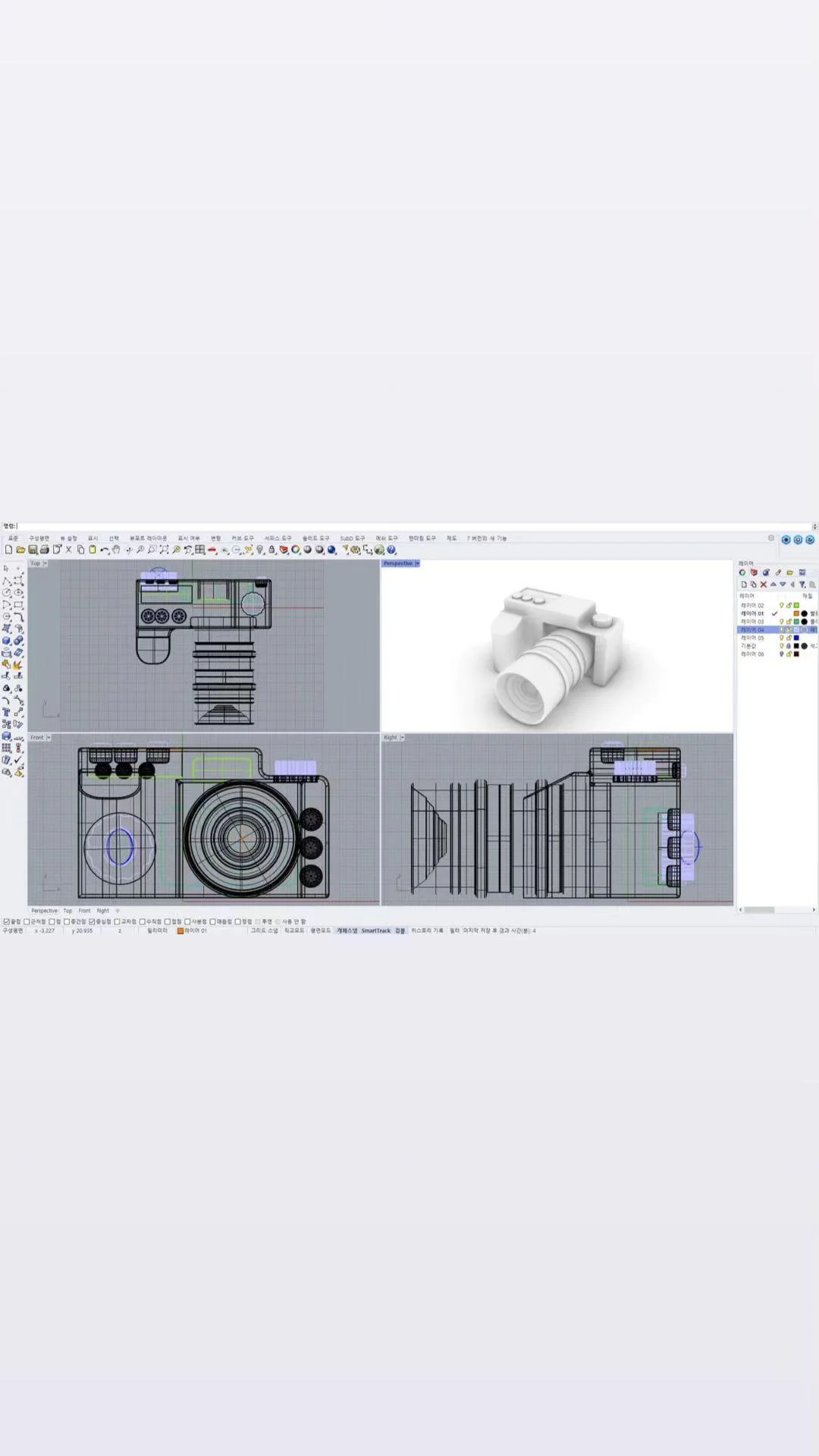Viewport: 819px width, 1456px height.
Task: Click the light bulb Hide objects icon
Action: coord(260,550)
